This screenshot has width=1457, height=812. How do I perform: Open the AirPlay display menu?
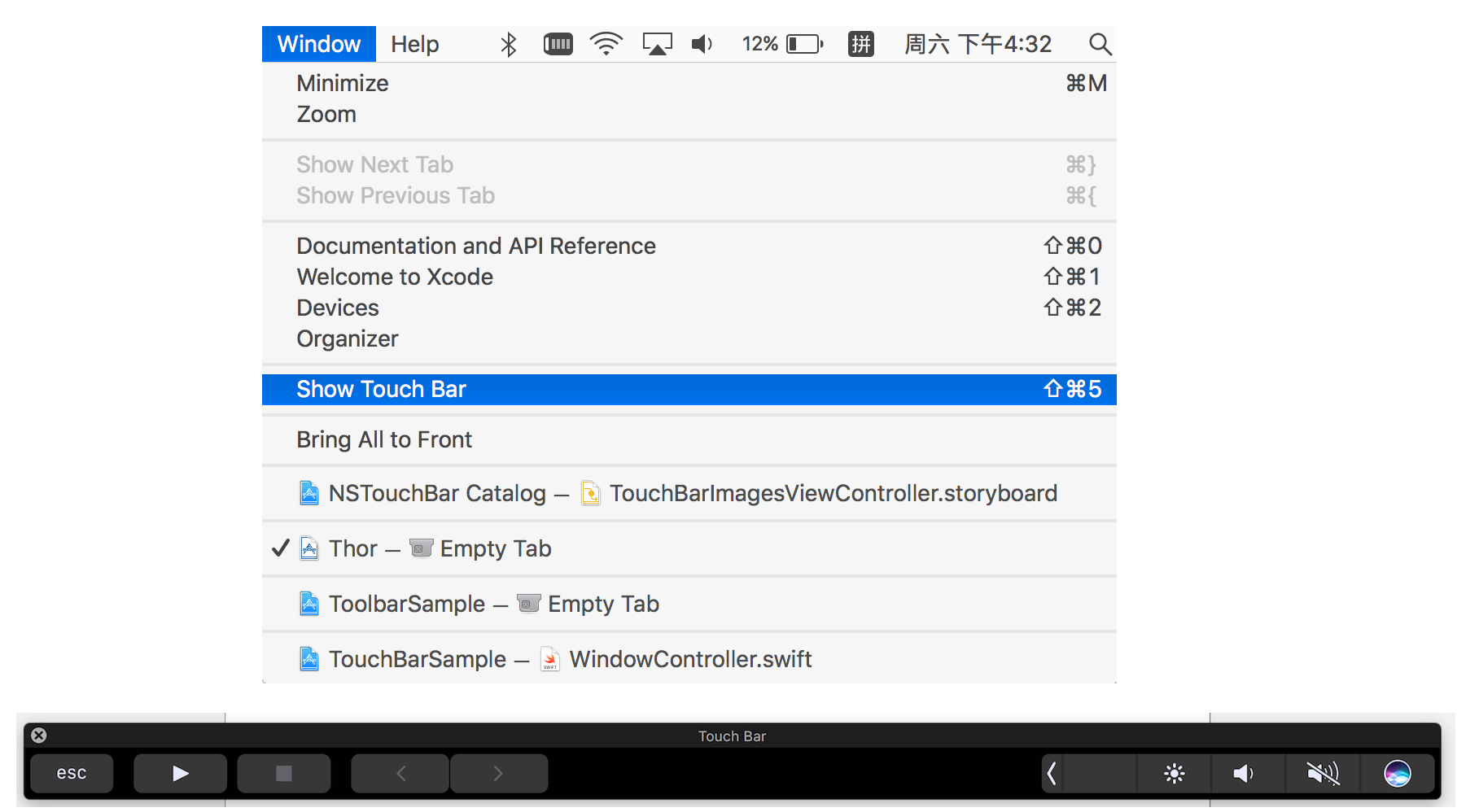tap(657, 44)
